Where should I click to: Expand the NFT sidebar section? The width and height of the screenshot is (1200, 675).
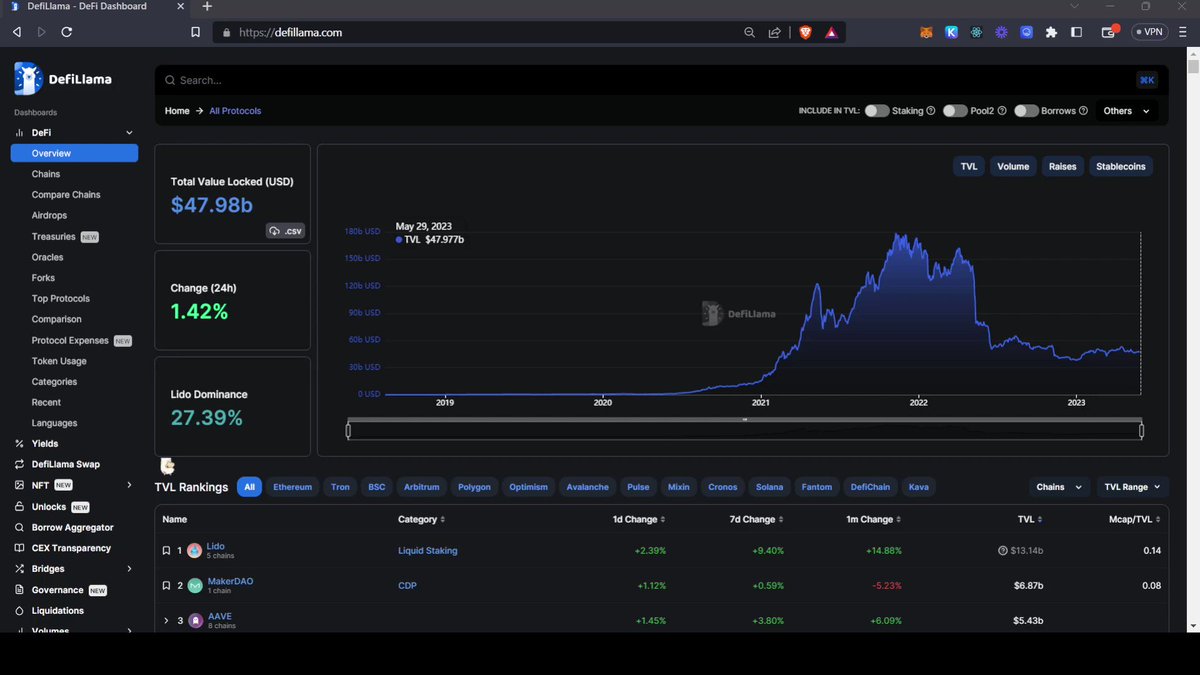129,485
